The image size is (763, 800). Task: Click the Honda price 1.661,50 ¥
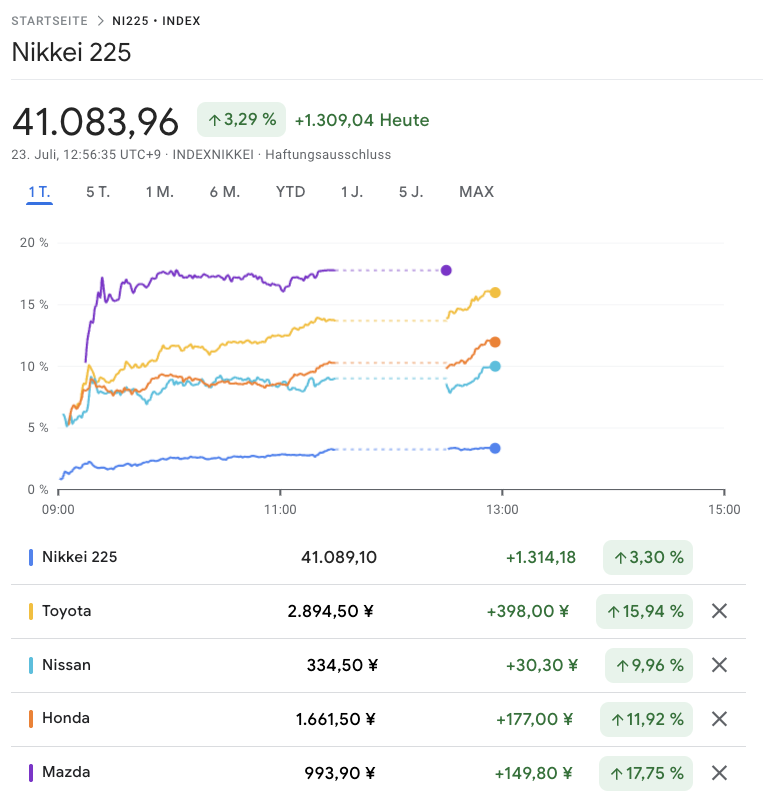coord(336,719)
